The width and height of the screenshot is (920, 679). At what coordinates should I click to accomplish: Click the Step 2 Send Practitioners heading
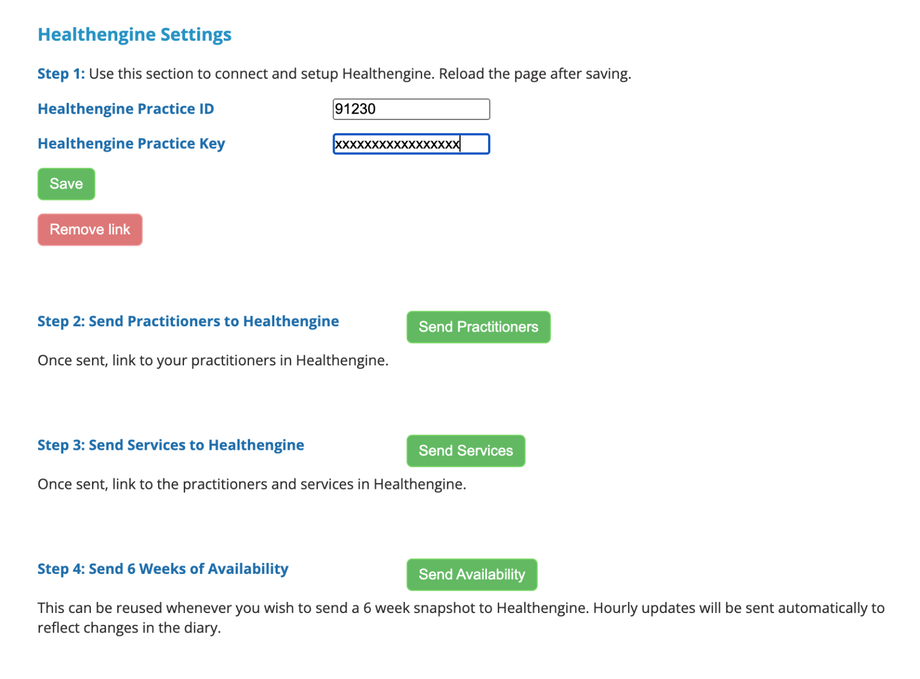pyautogui.click(x=188, y=322)
